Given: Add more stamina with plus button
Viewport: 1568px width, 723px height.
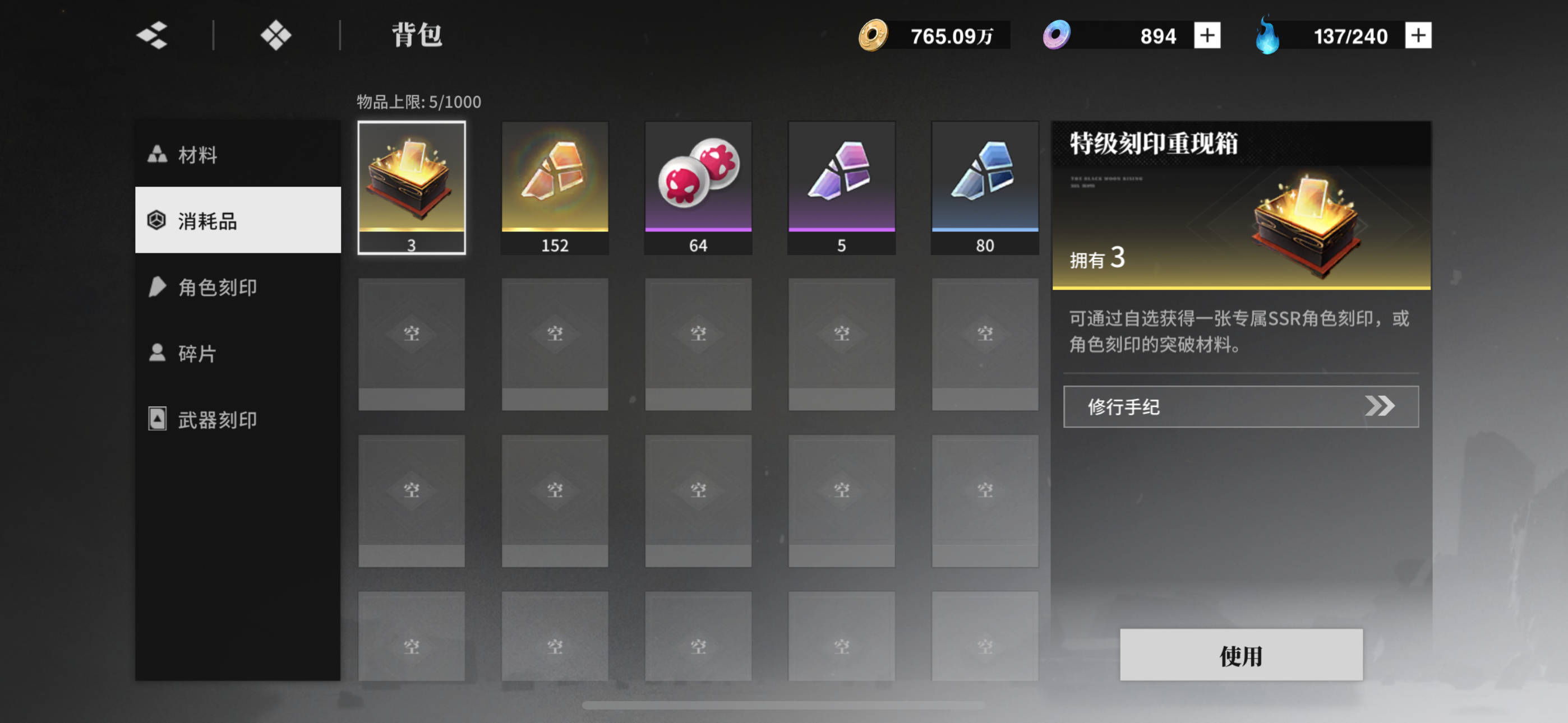Looking at the screenshot, I should pos(1418,35).
